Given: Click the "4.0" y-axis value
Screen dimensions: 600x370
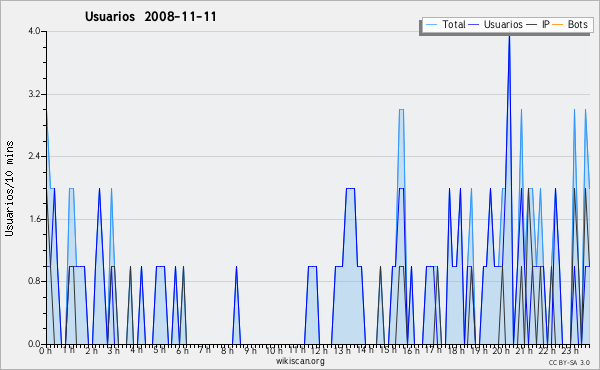Looking at the screenshot, I should click(x=34, y=31).
